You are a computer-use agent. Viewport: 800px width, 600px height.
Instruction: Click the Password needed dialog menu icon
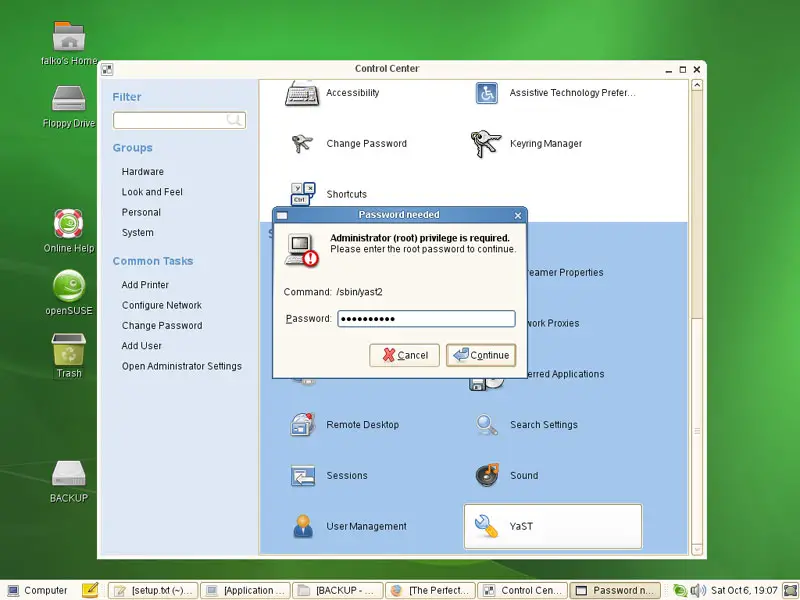(x=282, y=215)
